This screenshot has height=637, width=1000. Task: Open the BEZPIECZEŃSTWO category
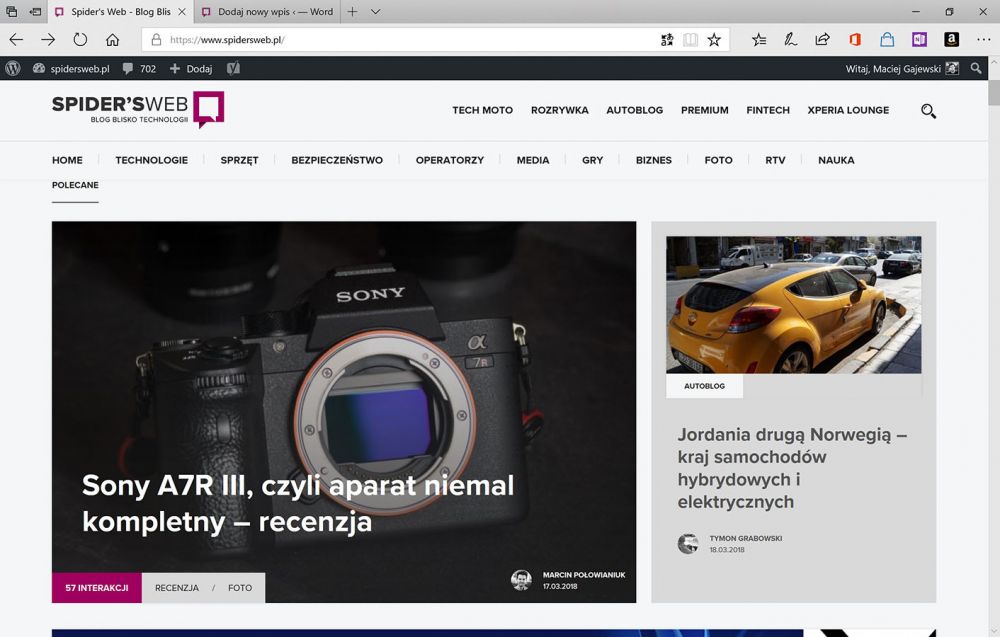coord(337,160)
